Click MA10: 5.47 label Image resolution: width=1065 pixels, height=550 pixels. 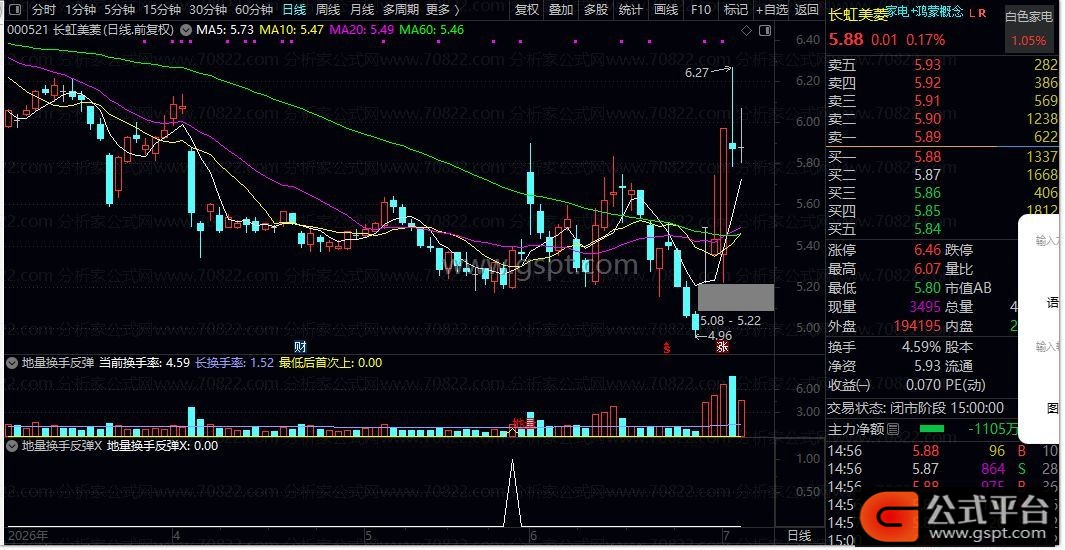click(x=292, y=30)
